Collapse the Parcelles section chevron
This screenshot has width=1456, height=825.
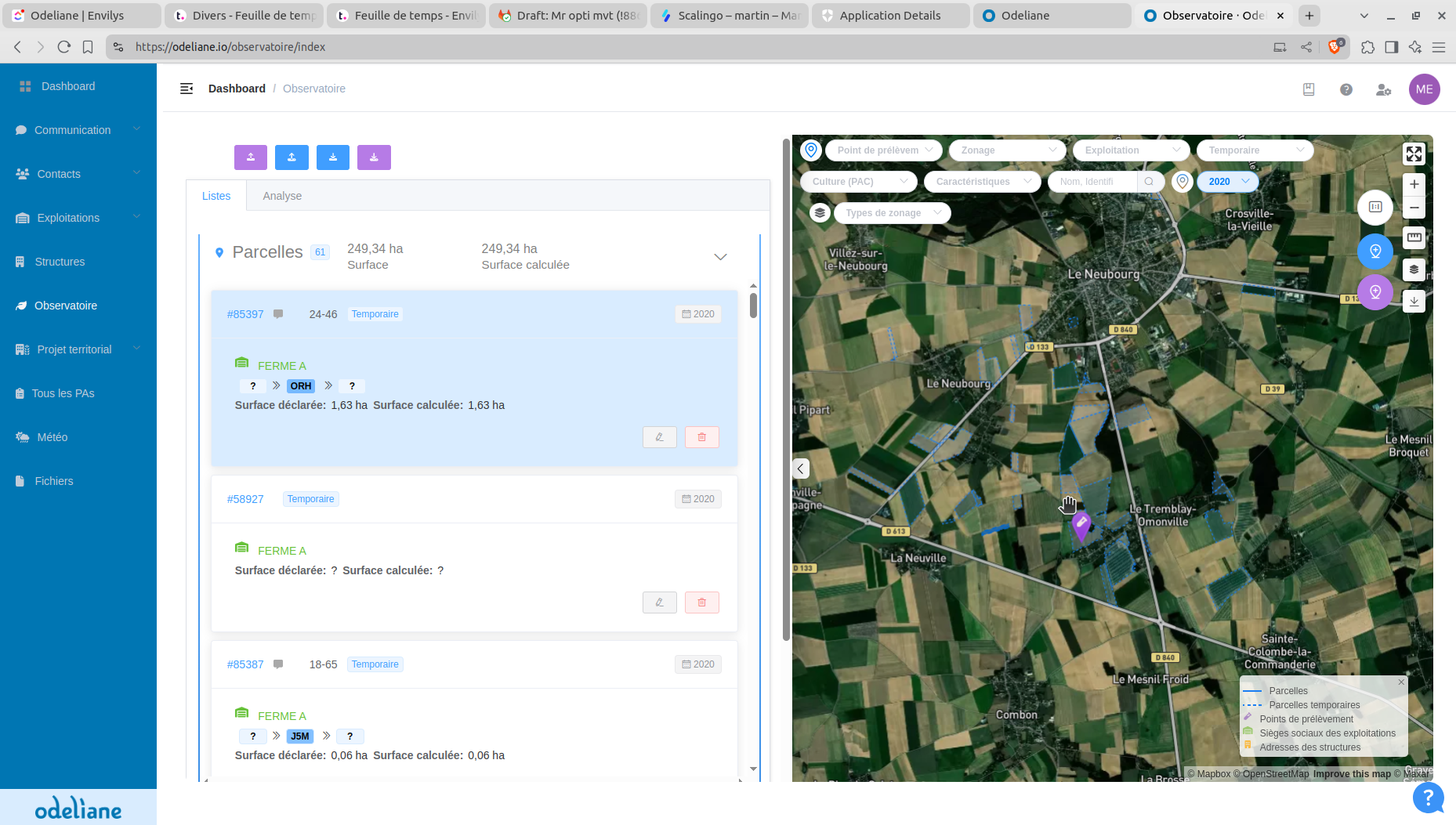(x=720, y=257)
